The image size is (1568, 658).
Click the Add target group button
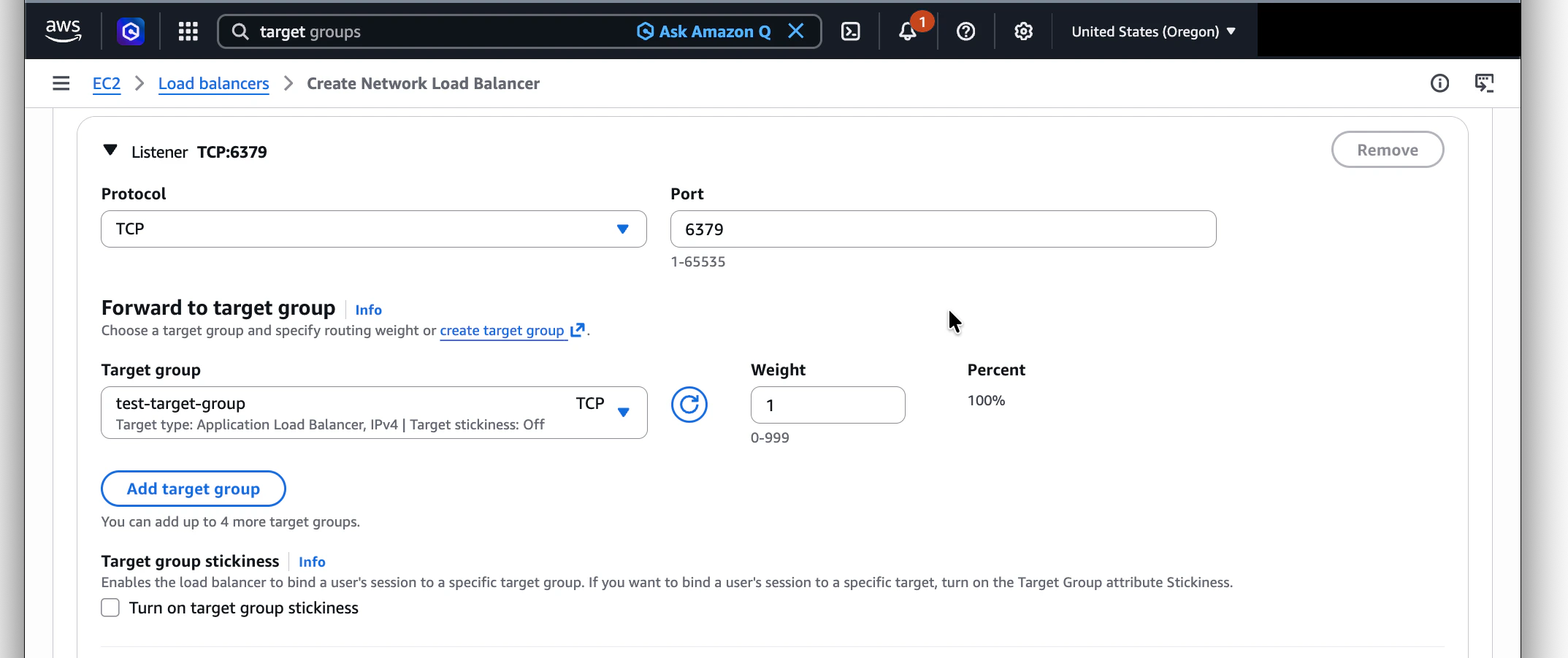pos(193,488)
